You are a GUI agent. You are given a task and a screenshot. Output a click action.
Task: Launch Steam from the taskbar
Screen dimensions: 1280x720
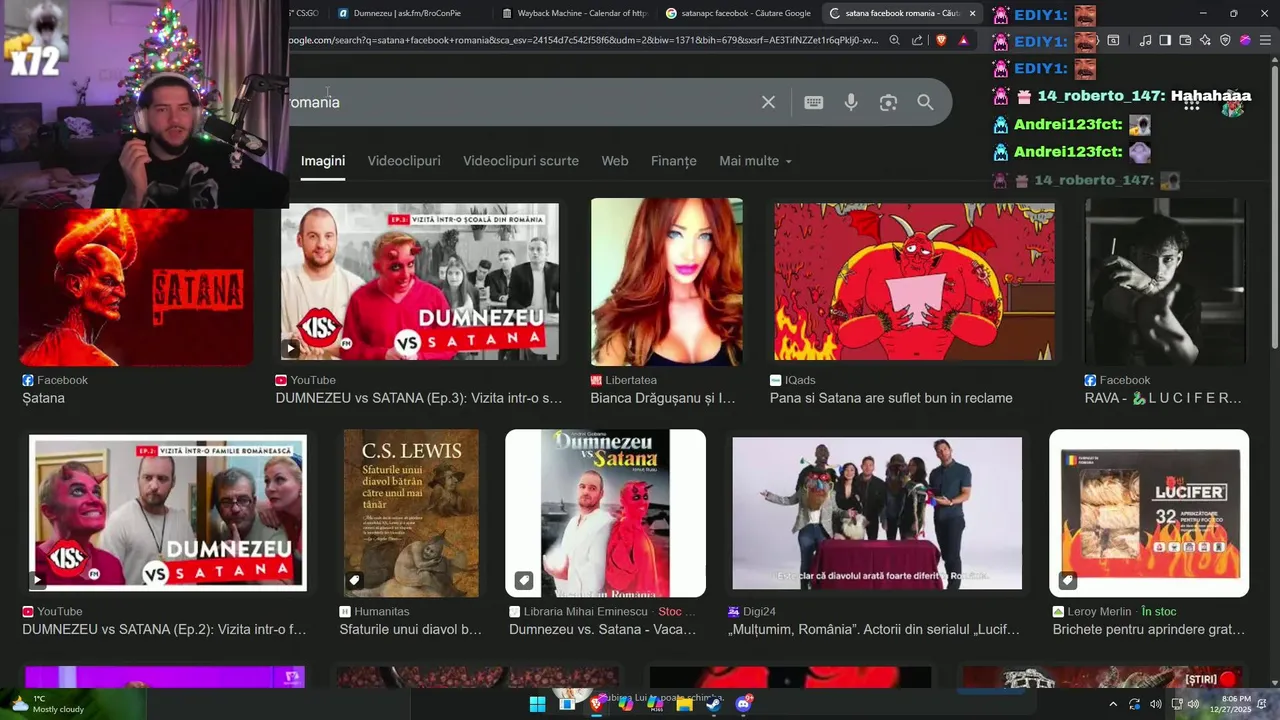[x=713, y=704]
